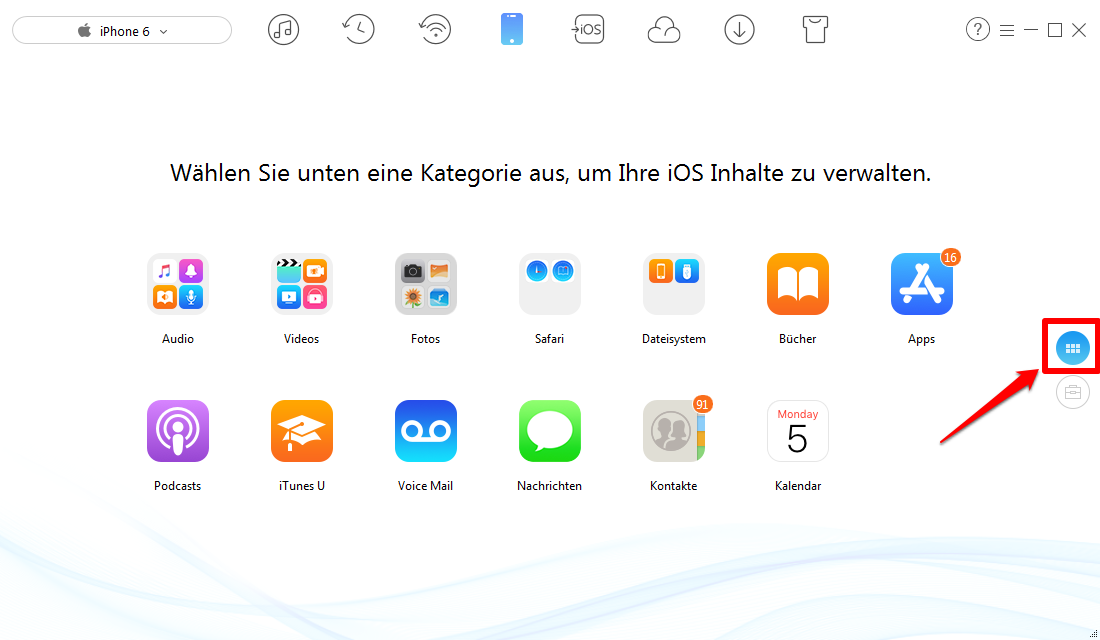Image resolution: width=1100 pixels, height=640 pixels.
Task: Open the Bücher category
Action: [798, 284]
